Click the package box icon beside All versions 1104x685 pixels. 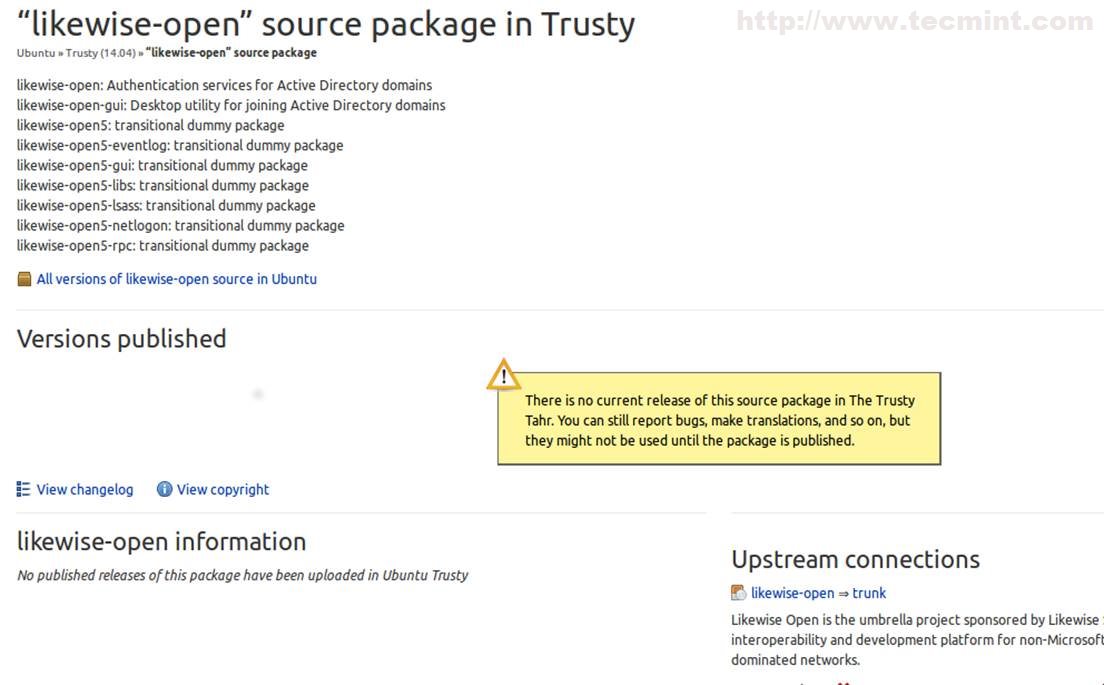coord(24,279)
